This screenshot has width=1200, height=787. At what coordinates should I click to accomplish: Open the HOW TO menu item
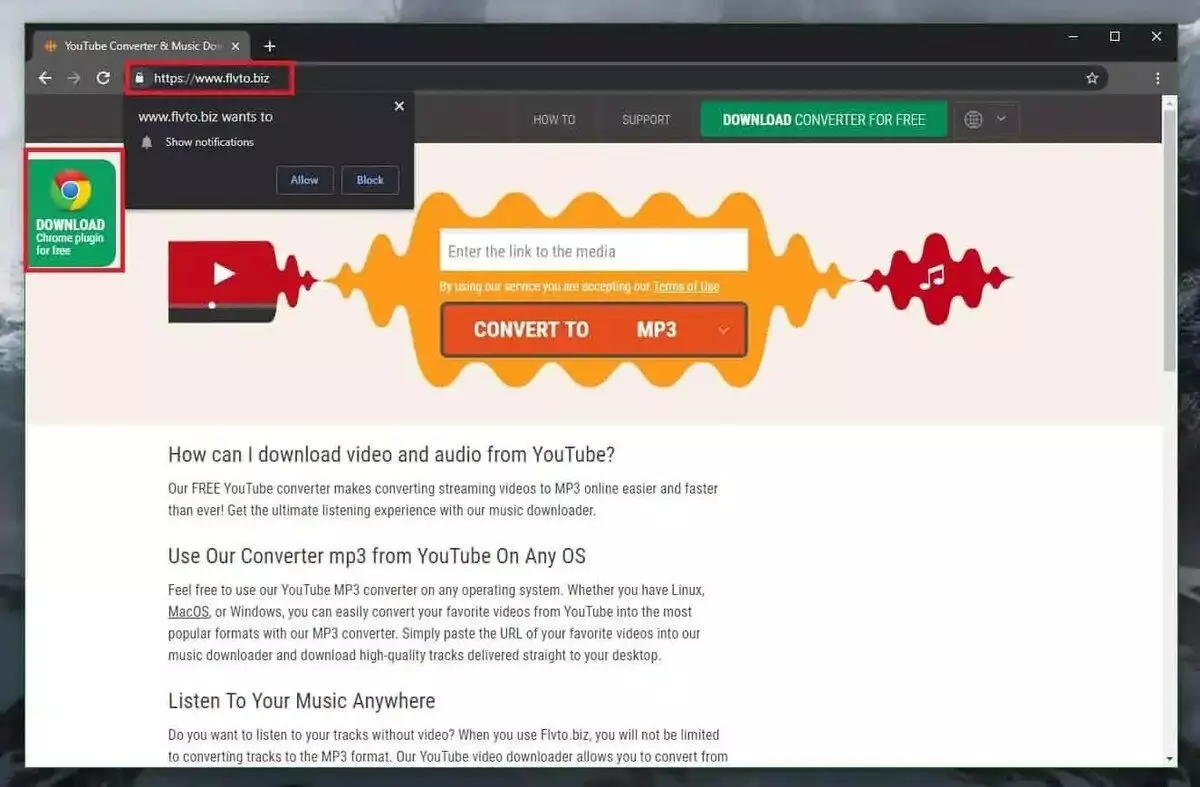point(554,120)
